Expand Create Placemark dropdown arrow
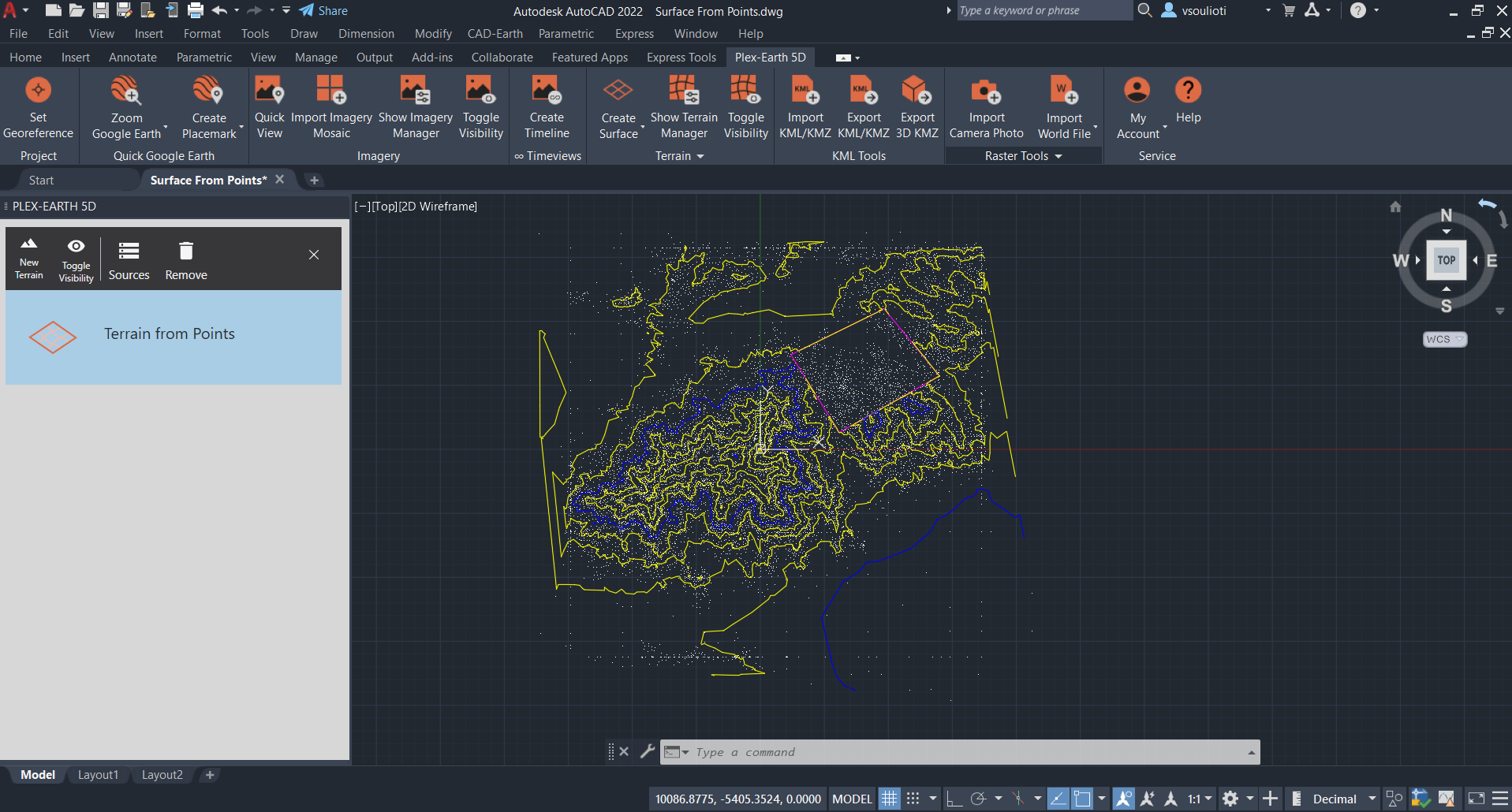 pos(241,127)
